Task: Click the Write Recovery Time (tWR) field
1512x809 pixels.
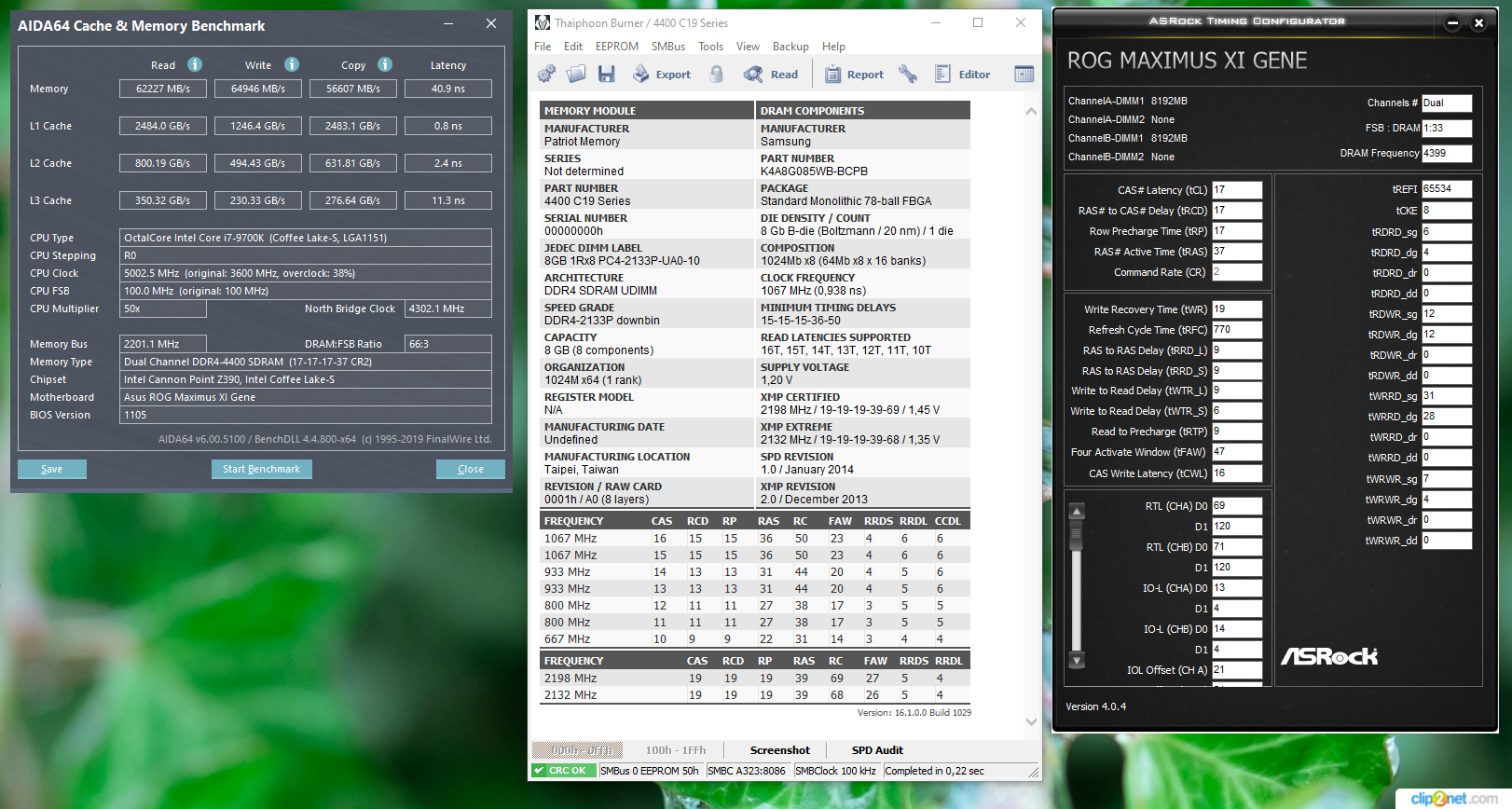Action: 1237,309
